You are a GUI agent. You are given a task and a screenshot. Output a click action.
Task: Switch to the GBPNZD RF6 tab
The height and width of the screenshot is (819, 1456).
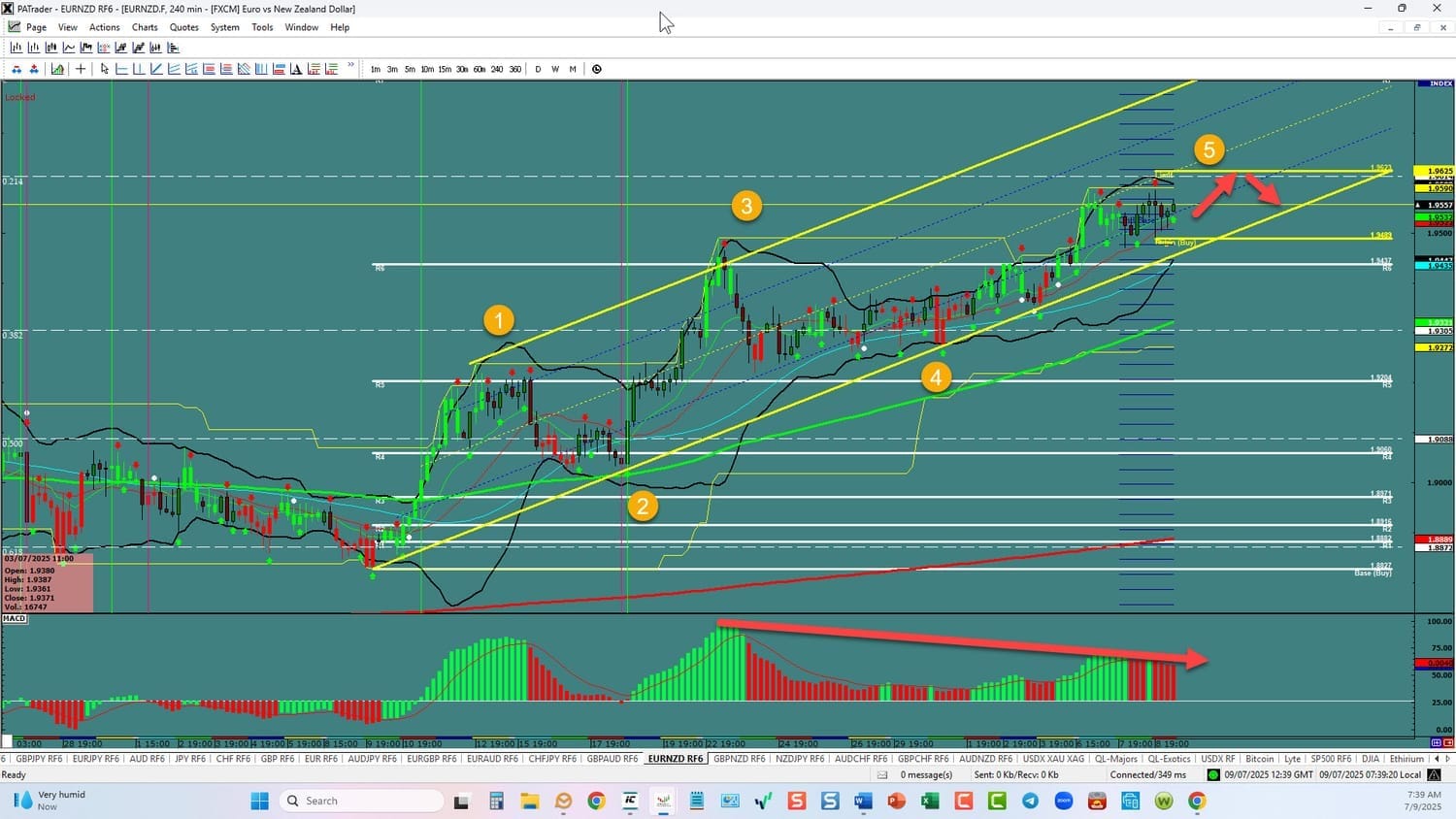pyautogui.click(x=740, y=759)
